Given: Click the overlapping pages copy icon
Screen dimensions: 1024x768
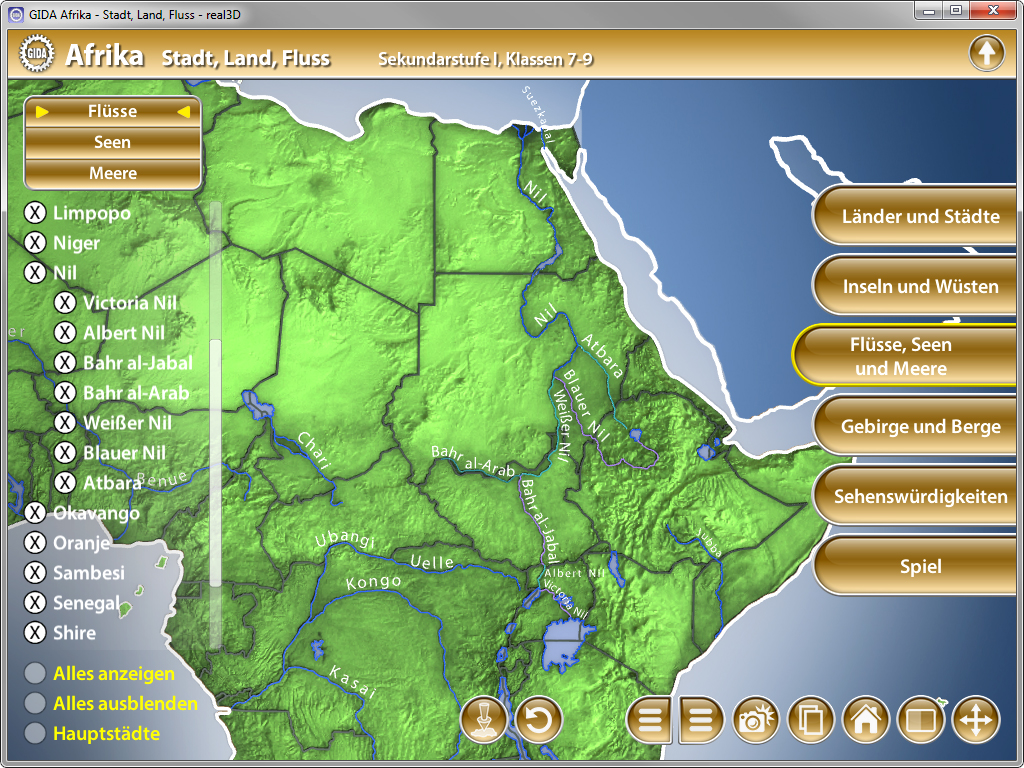Looking at the screenshot, I should click(x=811, y=719).
